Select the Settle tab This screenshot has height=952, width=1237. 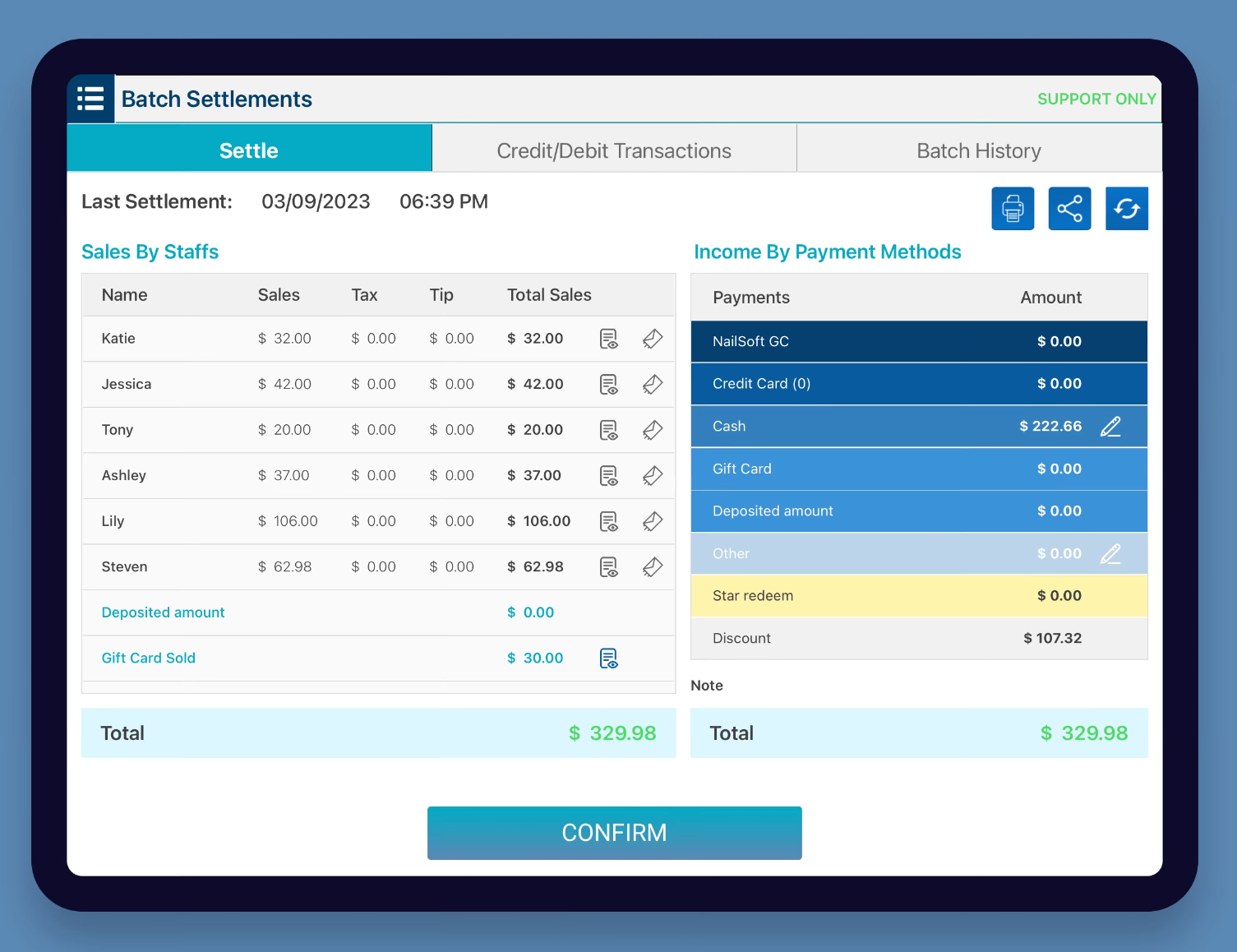pyautogui.click(x=249, y=151)
